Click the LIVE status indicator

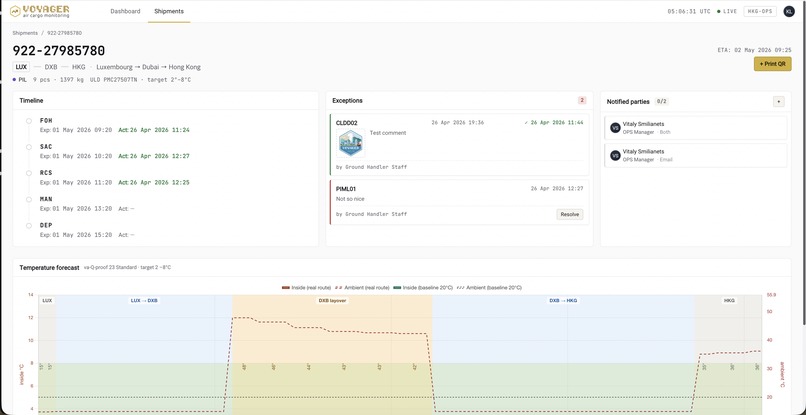coord(727,11)
